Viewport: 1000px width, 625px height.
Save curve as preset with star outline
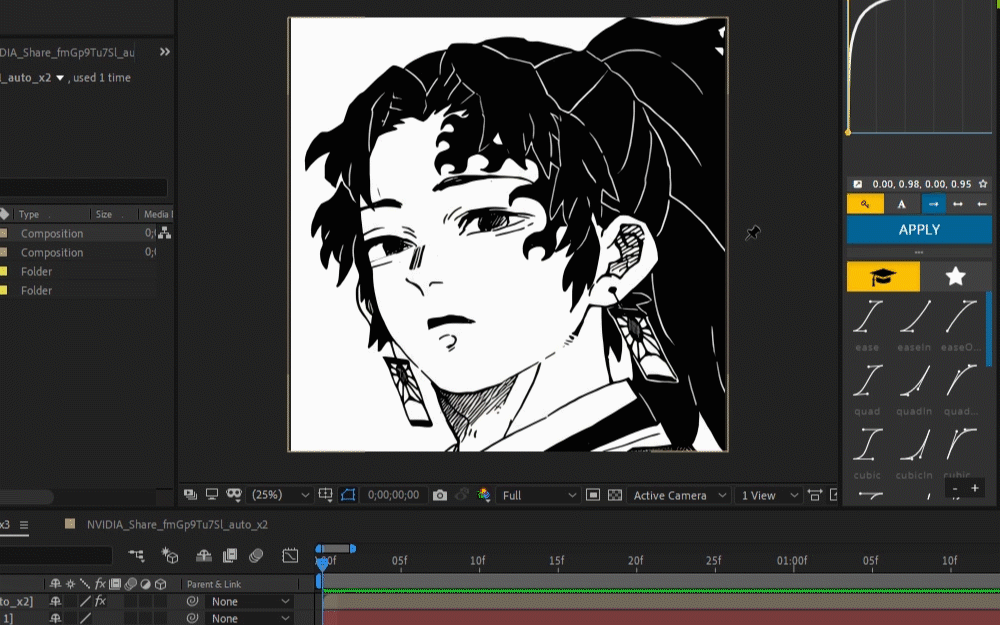983,184
